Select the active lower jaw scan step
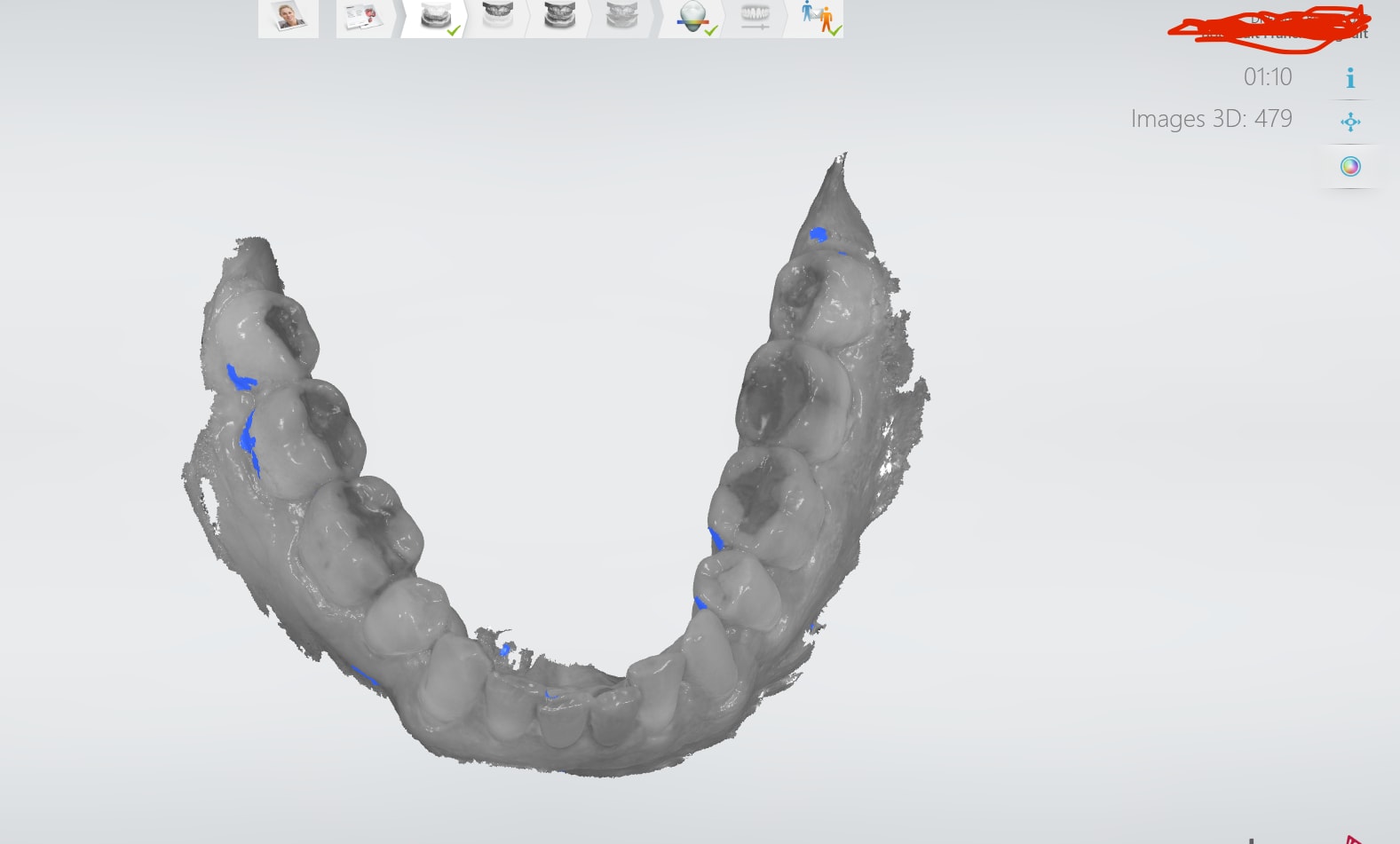The image size is (1400, 844). pyautogui.click(x=436, y=17)
